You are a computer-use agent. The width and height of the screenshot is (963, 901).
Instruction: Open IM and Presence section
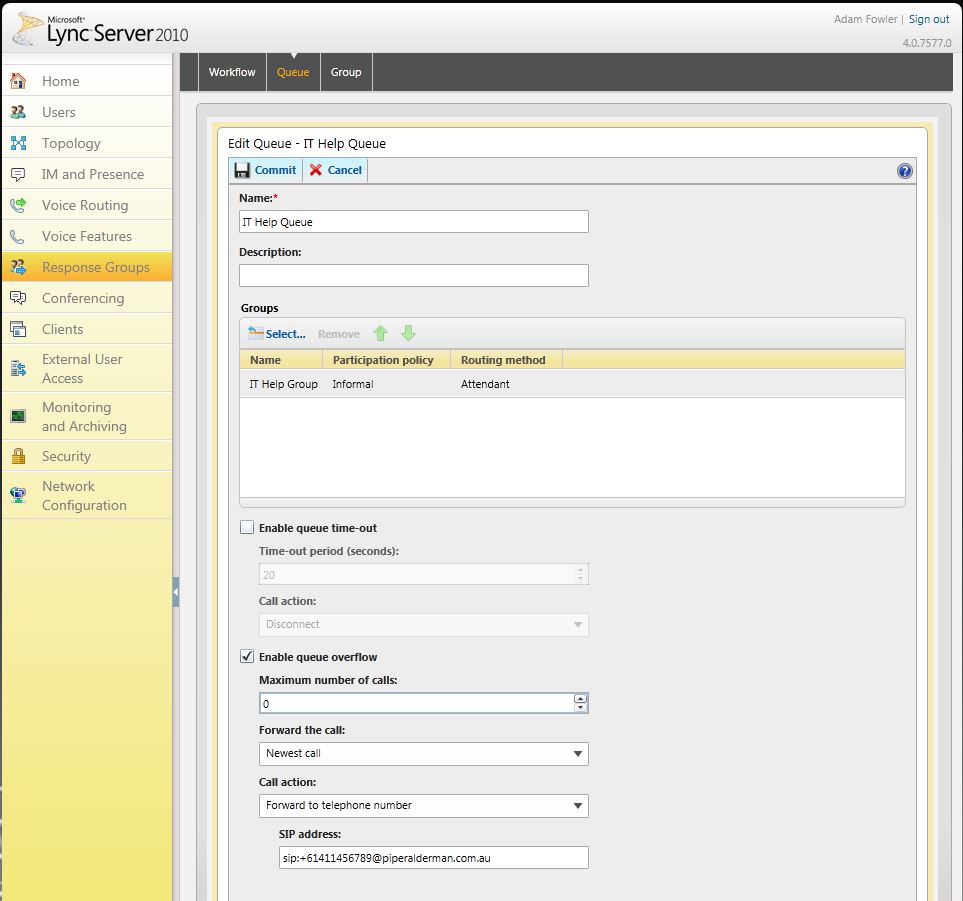coord(87,174)
